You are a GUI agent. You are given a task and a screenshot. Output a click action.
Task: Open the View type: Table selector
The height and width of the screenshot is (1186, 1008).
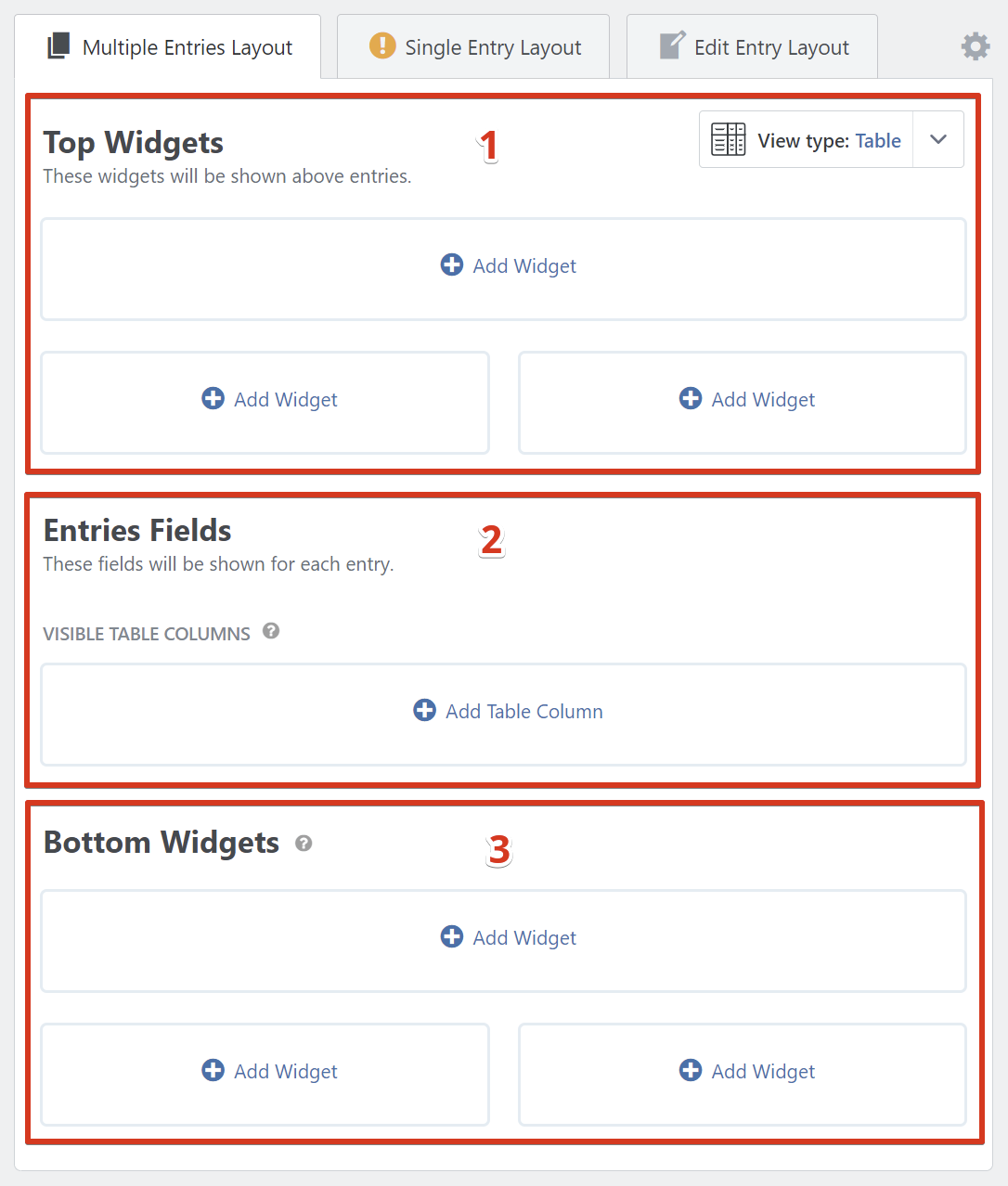coord(829,141)
